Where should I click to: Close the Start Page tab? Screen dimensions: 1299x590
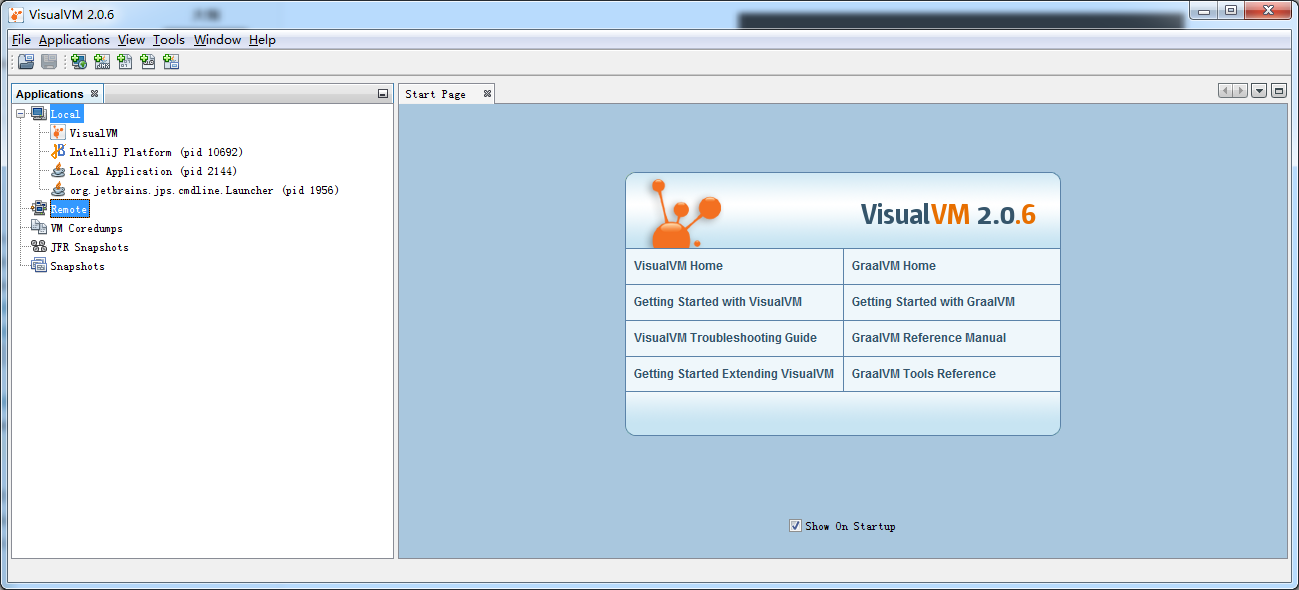pyautogui.click(x=487, y=94)
